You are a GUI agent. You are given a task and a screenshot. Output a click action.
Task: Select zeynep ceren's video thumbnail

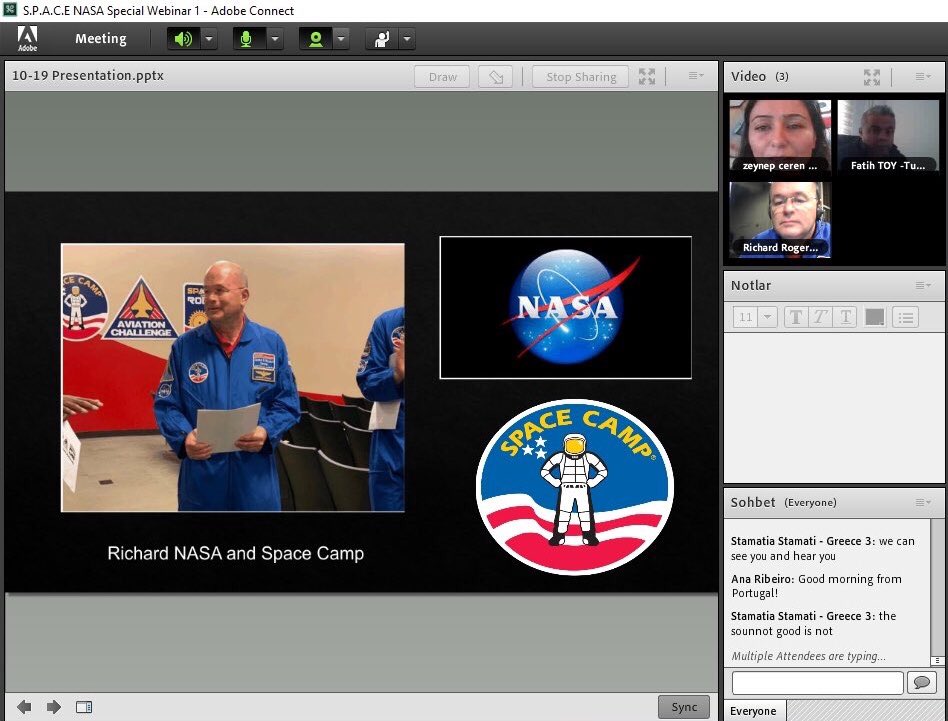coord(780,137)
